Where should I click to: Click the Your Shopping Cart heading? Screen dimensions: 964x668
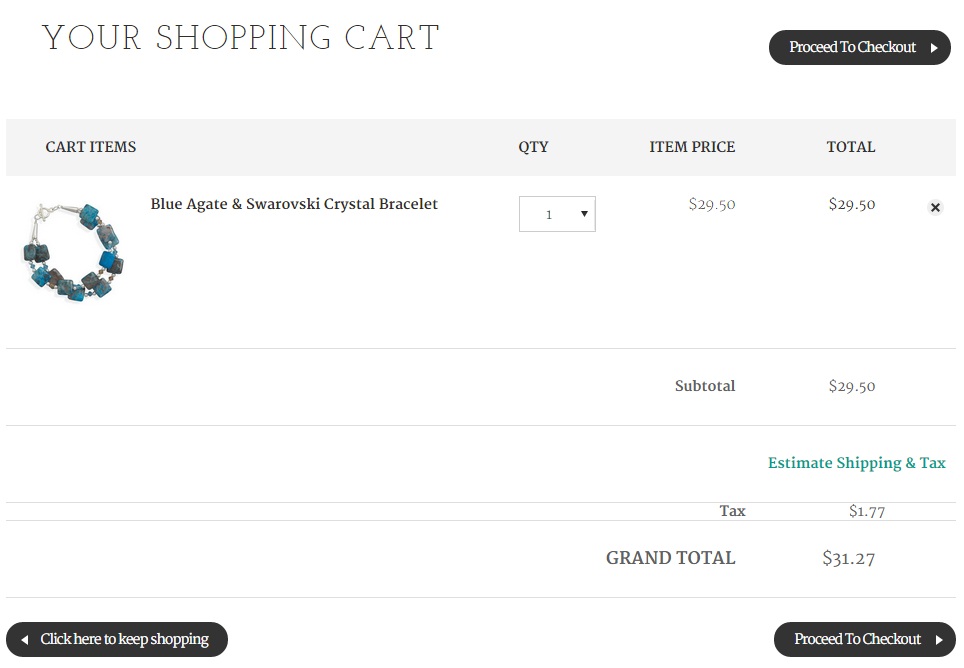[241, 39]
